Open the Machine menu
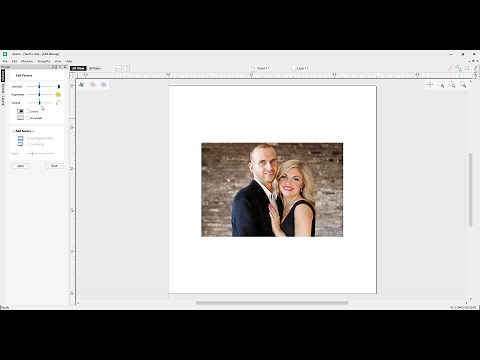Viewport: 480px width, 360px height. point(27,61)
